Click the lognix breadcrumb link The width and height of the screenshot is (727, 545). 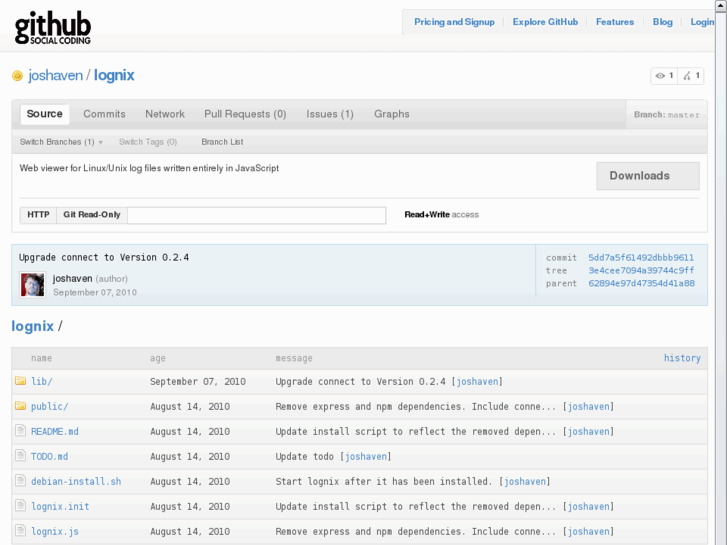(32, 326)
